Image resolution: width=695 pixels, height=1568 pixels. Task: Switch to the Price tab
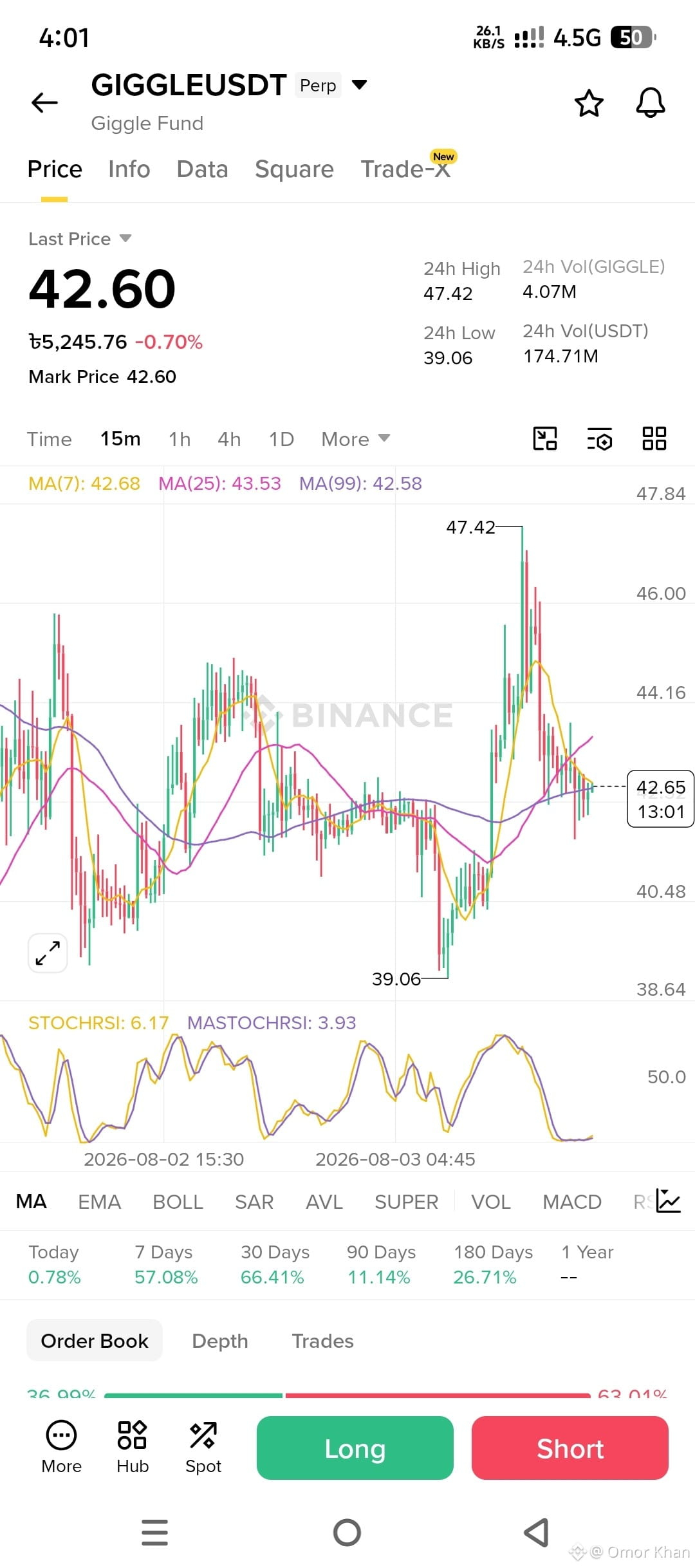(x=55, y=169)
